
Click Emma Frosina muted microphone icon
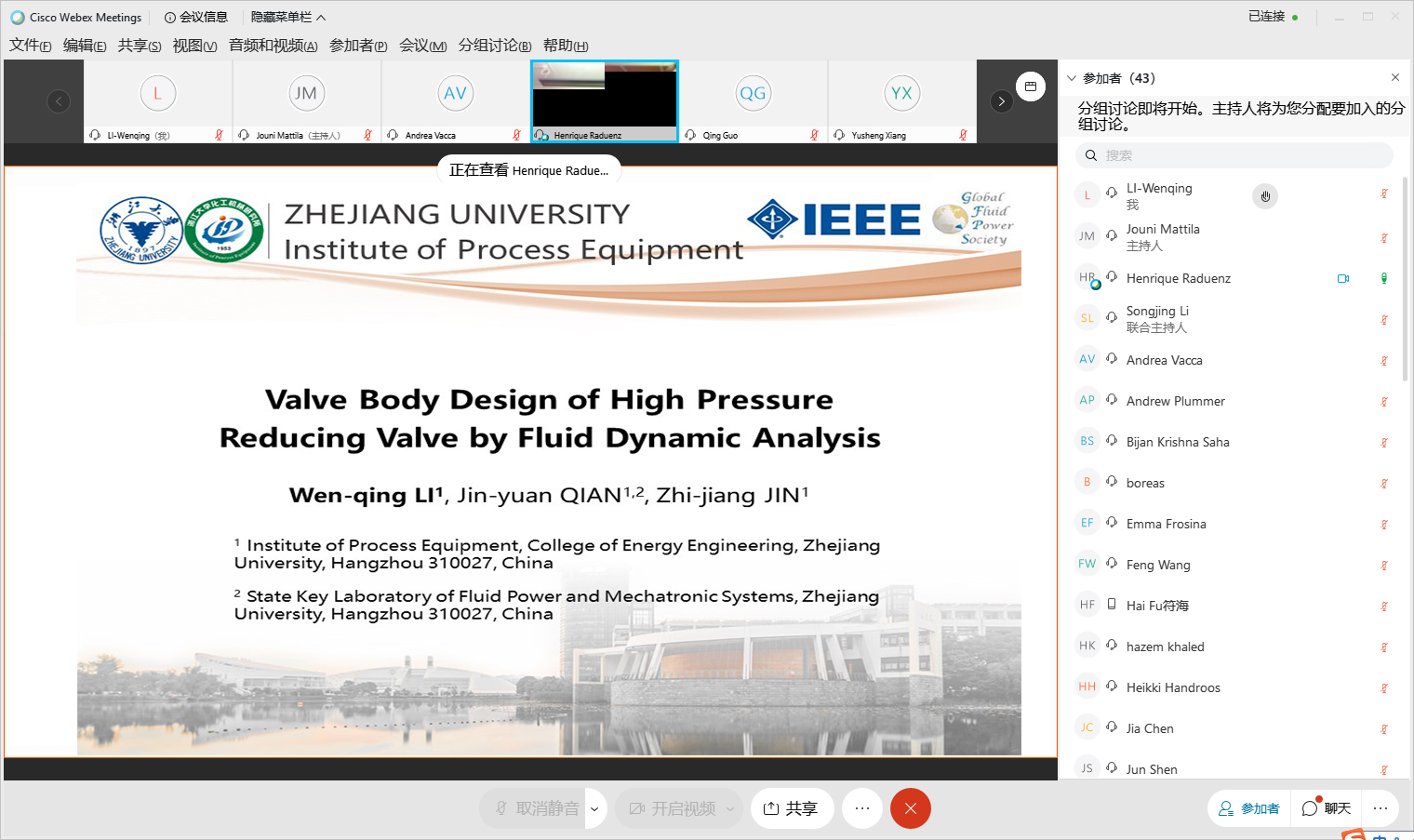point(1384,525)
